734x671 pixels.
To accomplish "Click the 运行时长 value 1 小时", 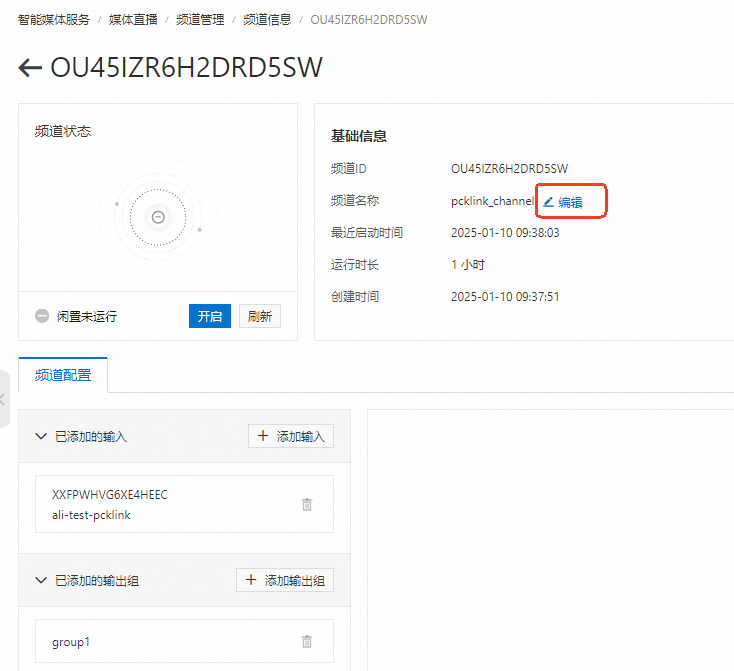I will point(468,265).
